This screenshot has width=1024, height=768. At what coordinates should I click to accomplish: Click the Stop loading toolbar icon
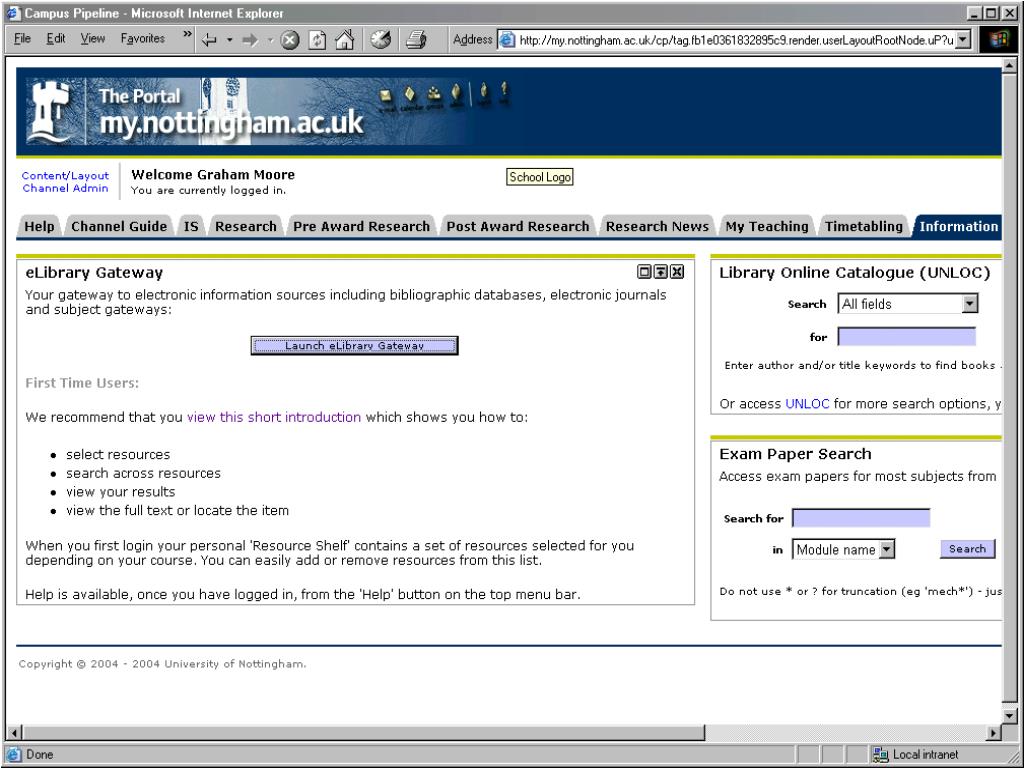290,40
